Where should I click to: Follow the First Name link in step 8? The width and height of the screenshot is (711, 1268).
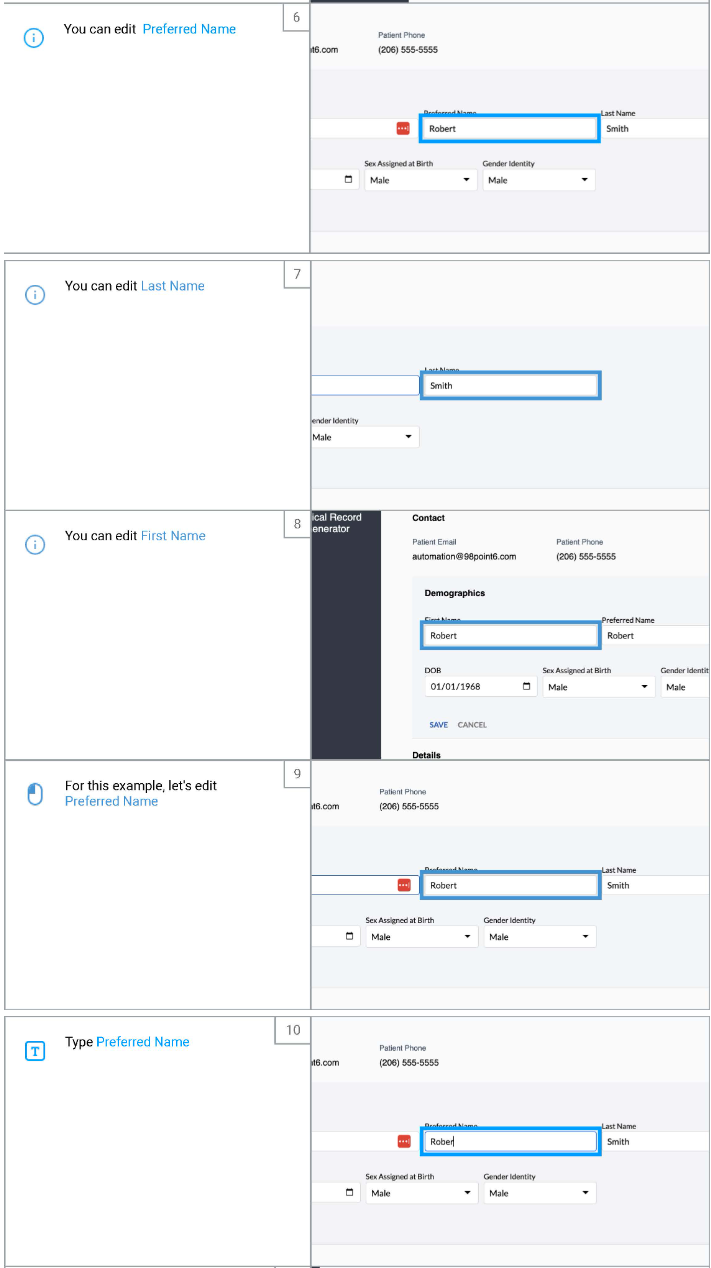coord(173,536)
